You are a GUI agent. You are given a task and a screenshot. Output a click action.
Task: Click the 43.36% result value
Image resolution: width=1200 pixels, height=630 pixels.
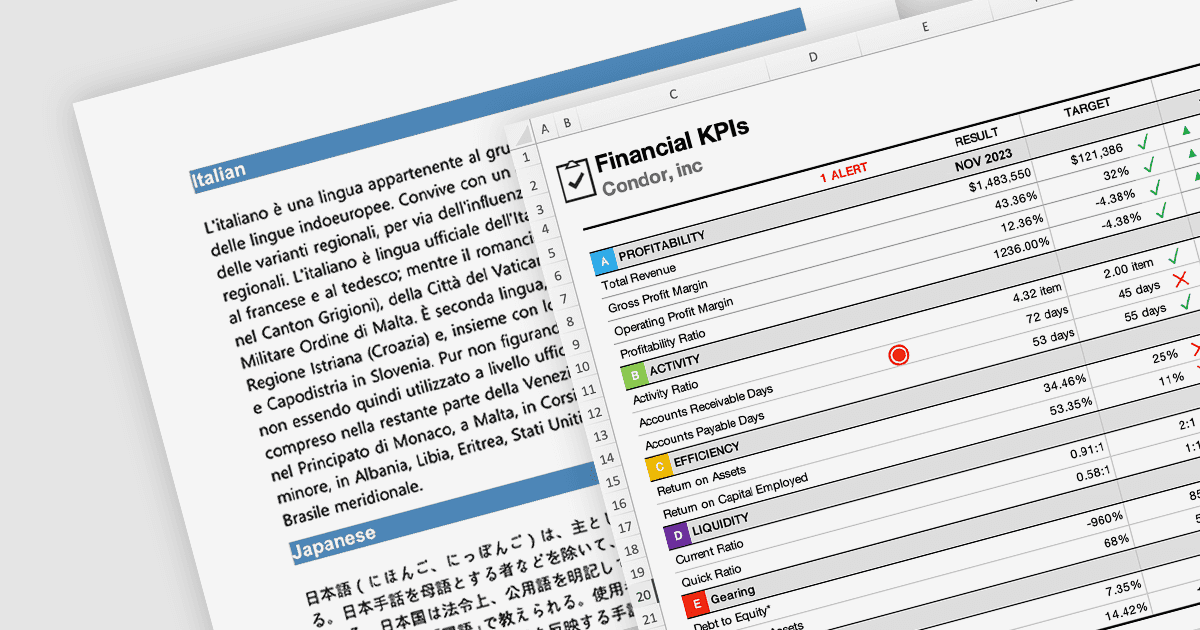click(x=1016, y=199)
